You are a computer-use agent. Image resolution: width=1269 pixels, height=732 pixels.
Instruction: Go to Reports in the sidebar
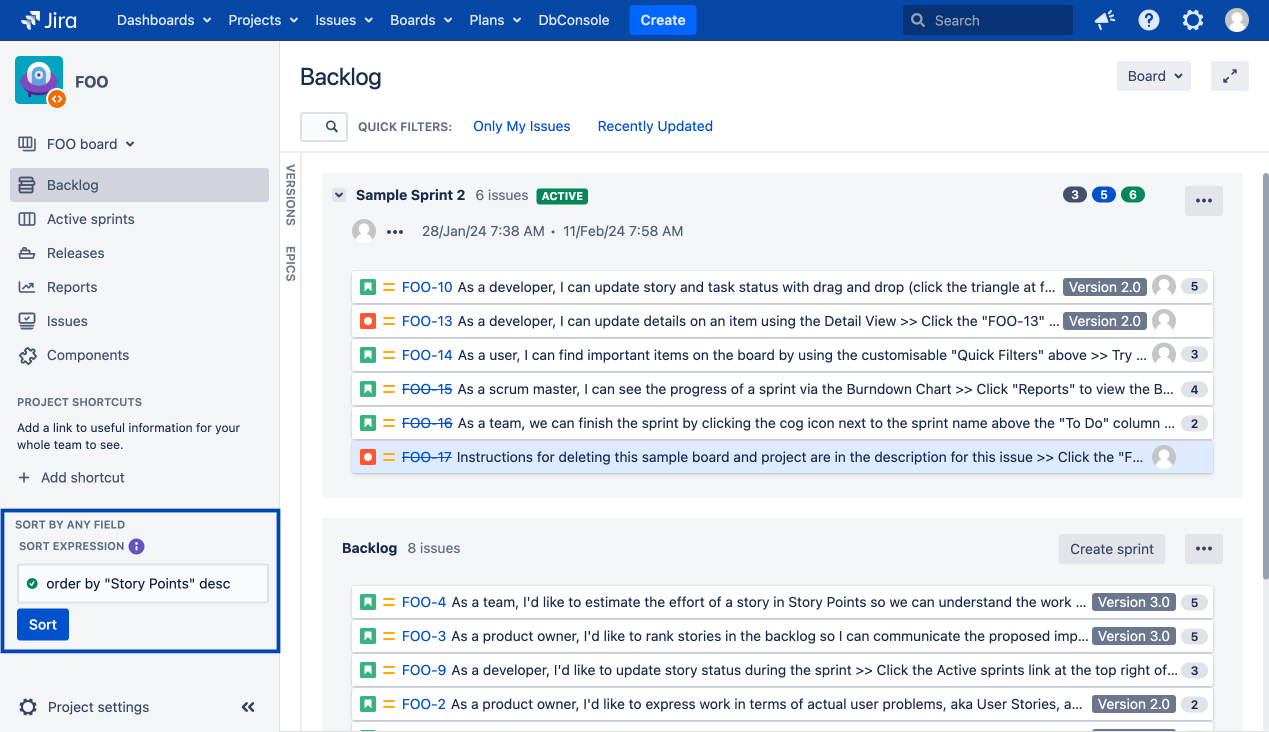pos(140,287)
